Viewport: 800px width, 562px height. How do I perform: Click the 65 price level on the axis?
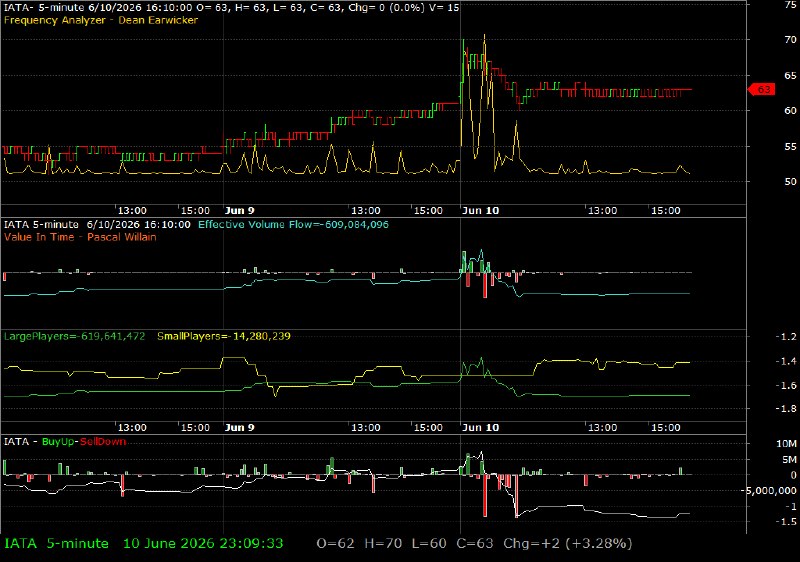(x=790, y=75)
